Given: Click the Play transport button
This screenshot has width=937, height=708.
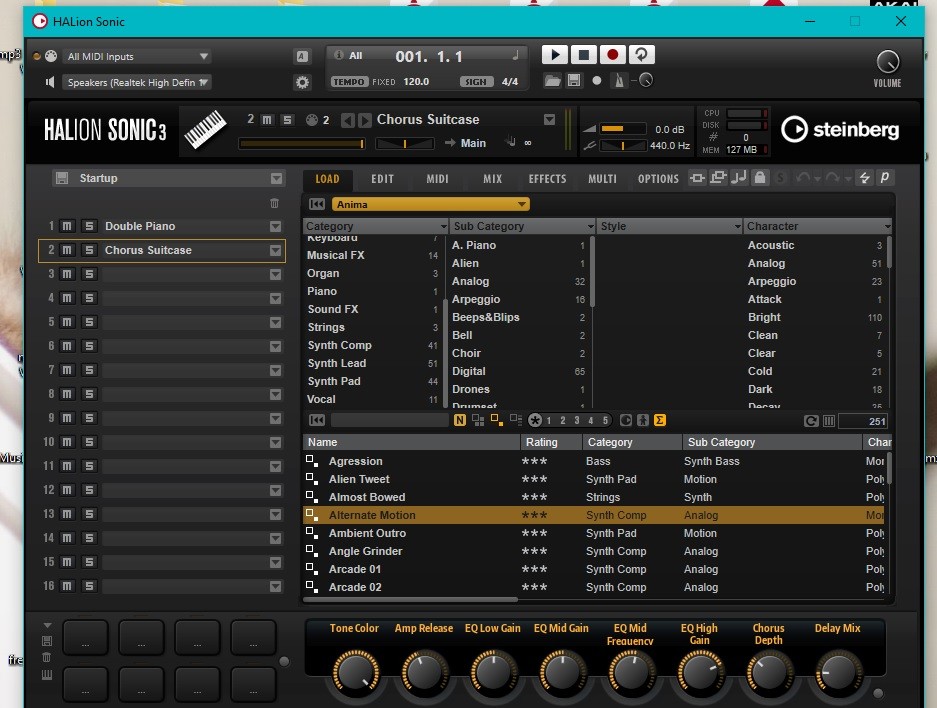Looking at the screenshot, I should tap(555, 55).
